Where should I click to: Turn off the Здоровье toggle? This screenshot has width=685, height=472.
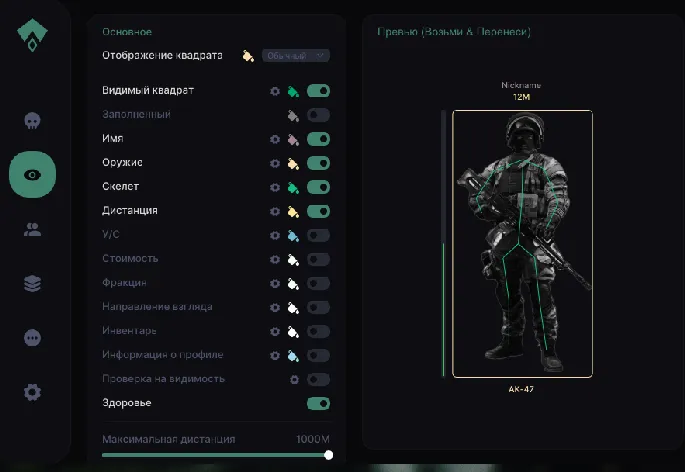click(318, 404)
